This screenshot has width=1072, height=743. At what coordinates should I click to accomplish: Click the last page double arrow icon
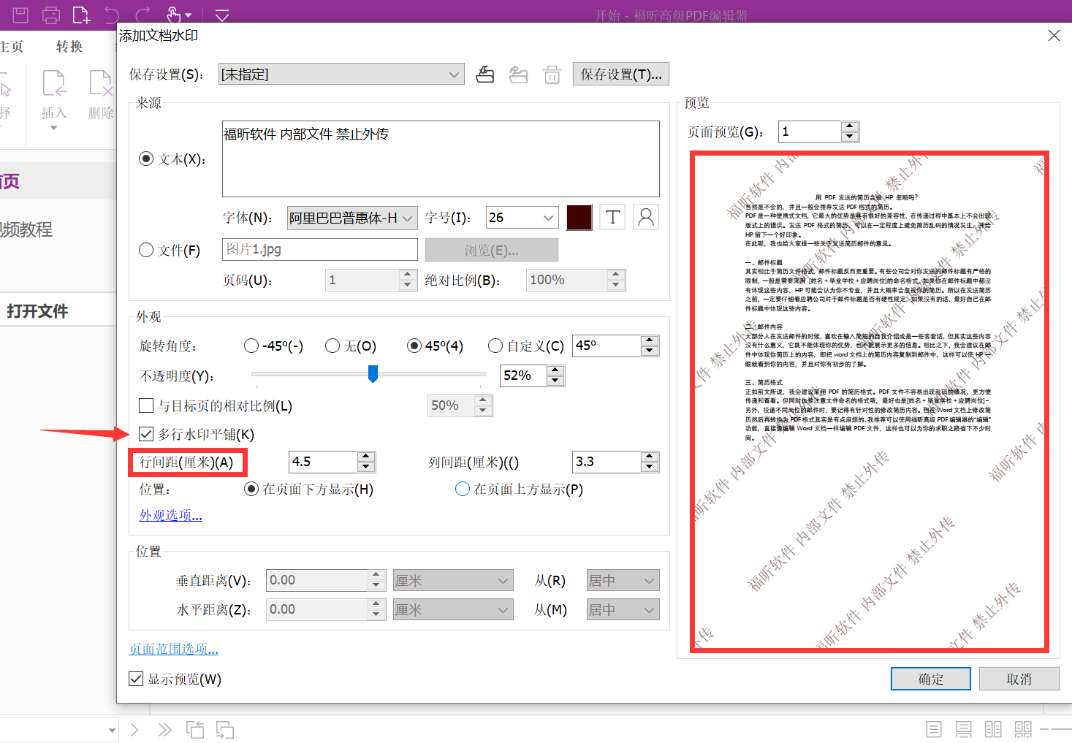point(165,730)
